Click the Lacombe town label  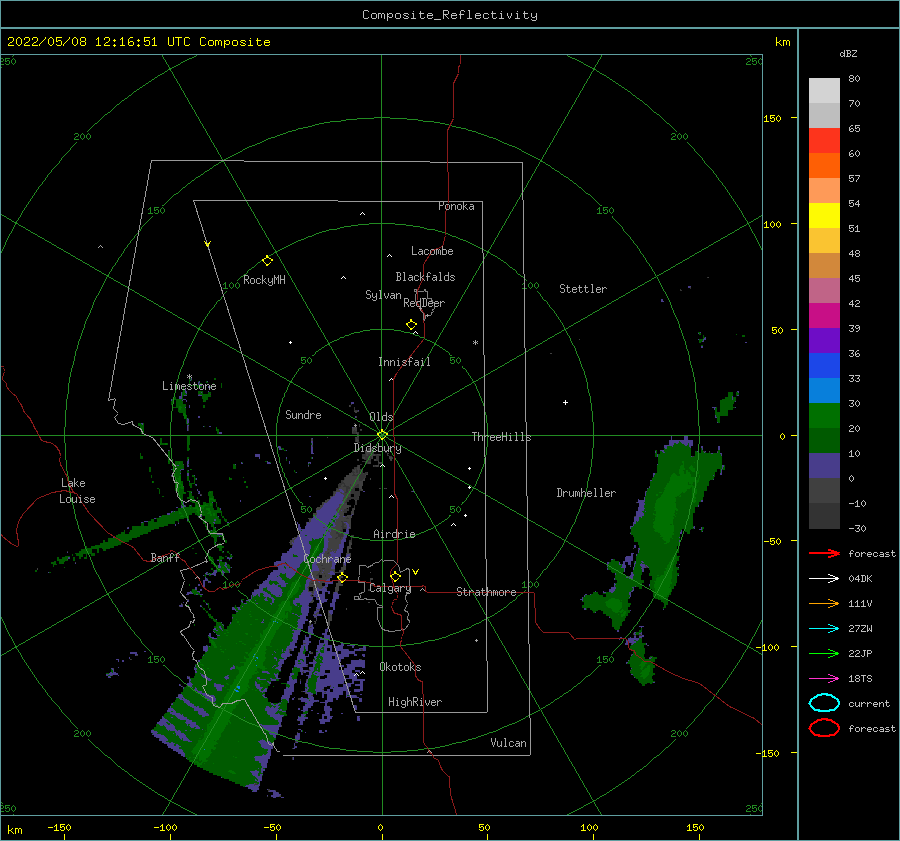432,251
